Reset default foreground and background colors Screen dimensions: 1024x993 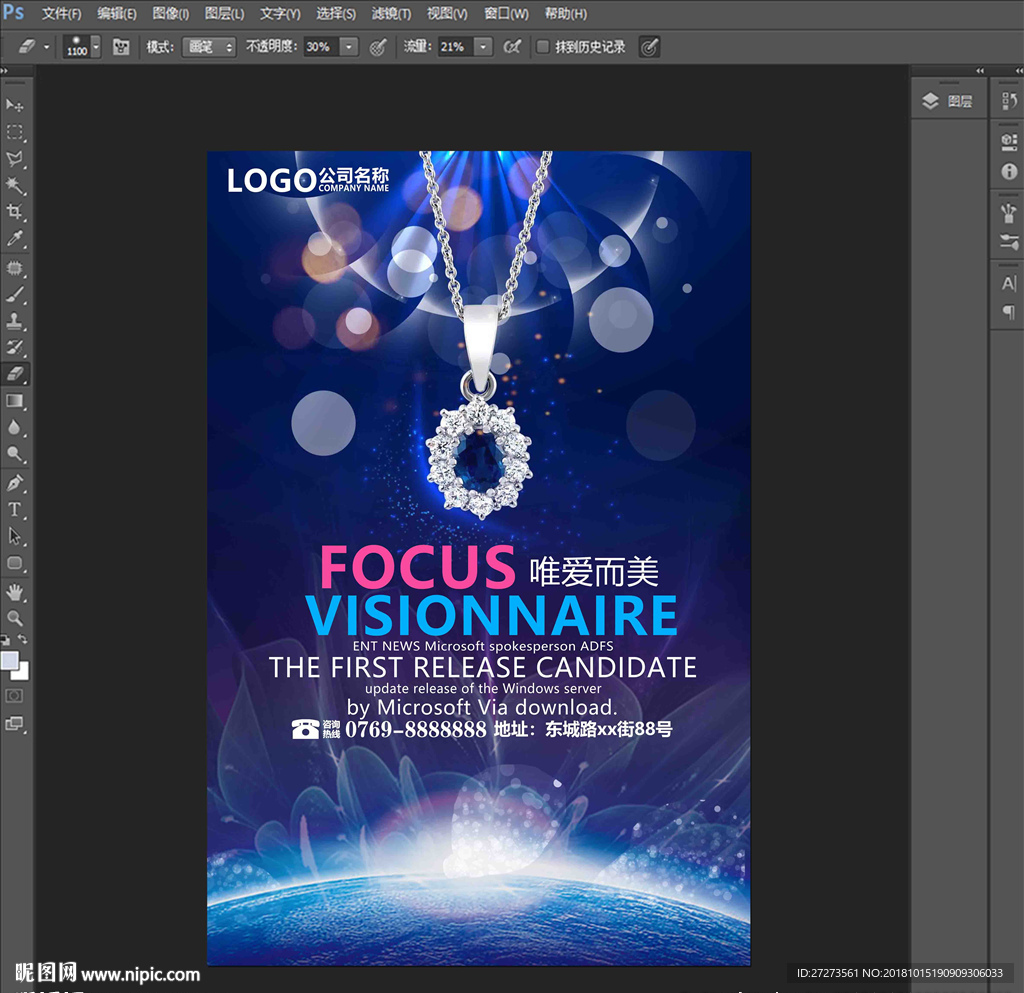click(5, 640)
